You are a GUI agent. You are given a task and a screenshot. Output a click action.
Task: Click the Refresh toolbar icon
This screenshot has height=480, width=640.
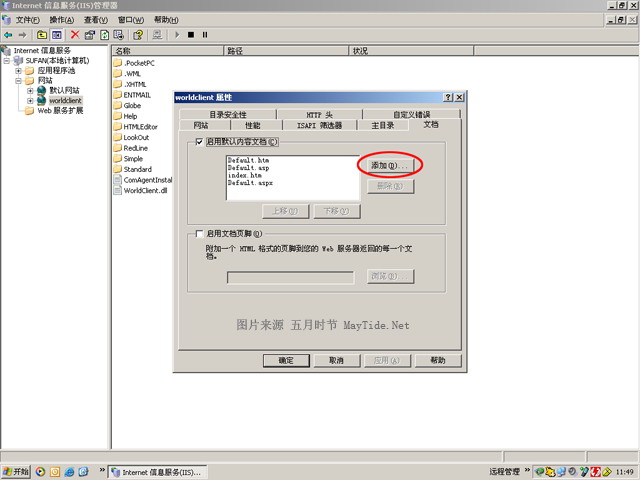[105, 35]
